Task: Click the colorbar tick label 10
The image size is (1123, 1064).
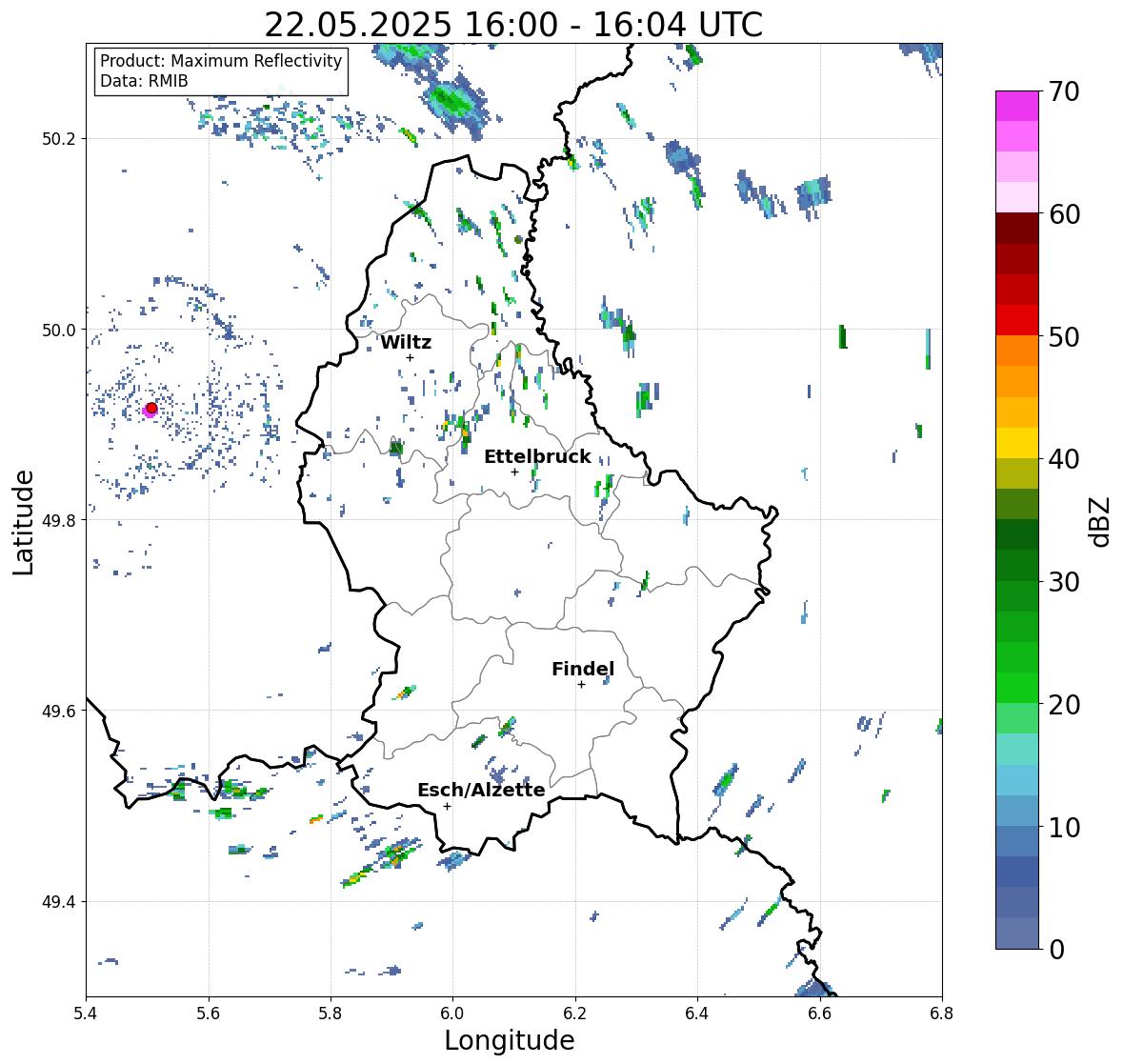Action: pos(1064,828)
